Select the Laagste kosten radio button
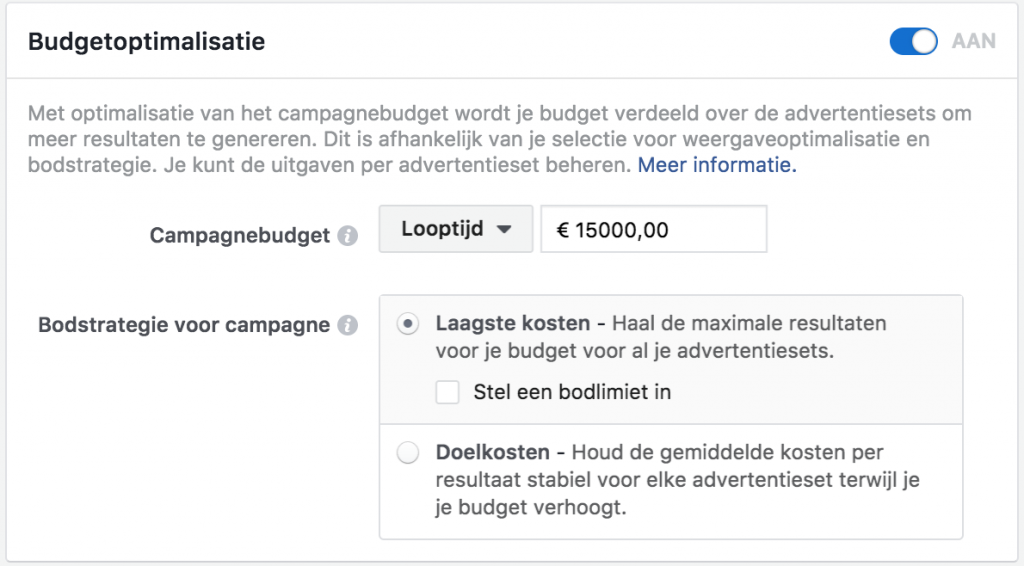This screenshot has height=566, width=1024. tap(408, 324)
